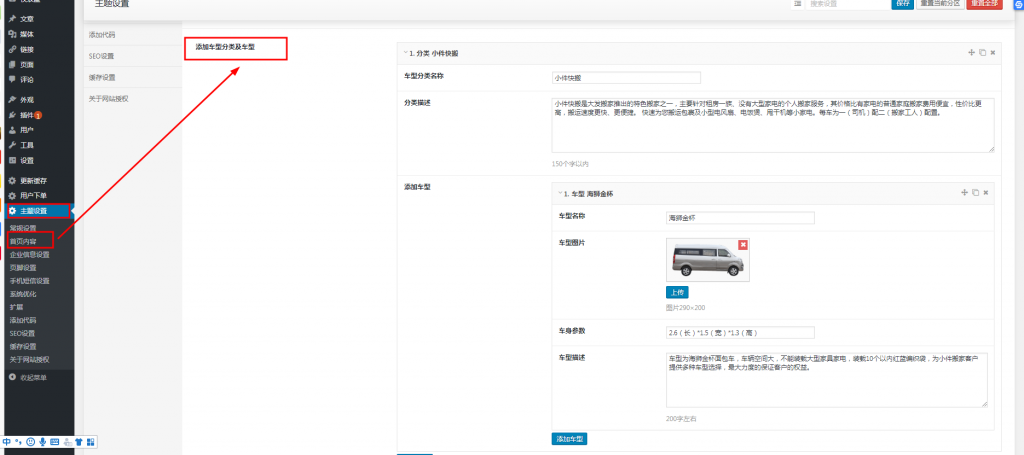Click the 插件 plug icon

pos(12,115)
